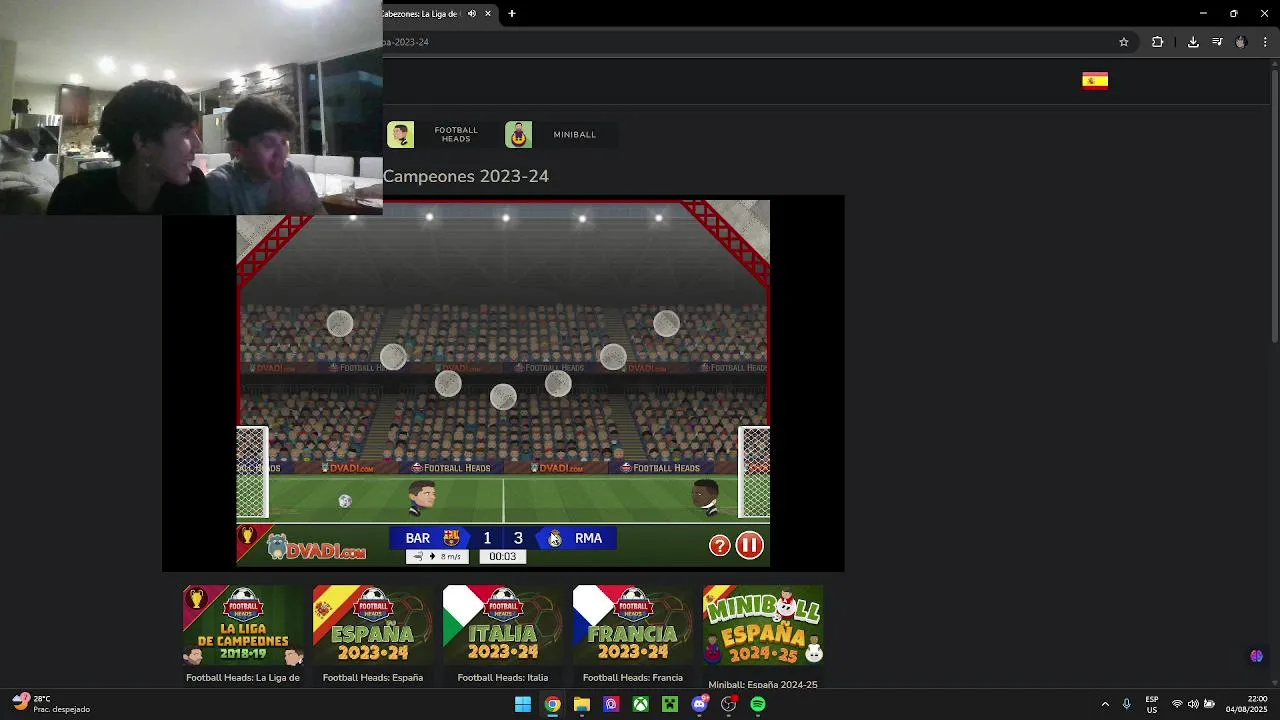This screenshot has width=1280, height=720.
Task: Open Discord from the taskbar
Action: pos(700,705)
